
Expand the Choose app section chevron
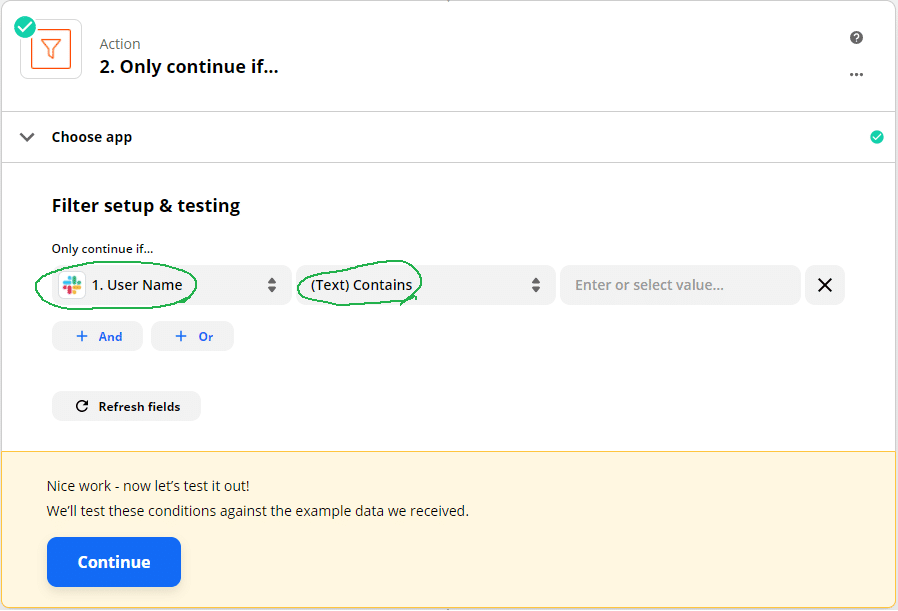[27, 137]
